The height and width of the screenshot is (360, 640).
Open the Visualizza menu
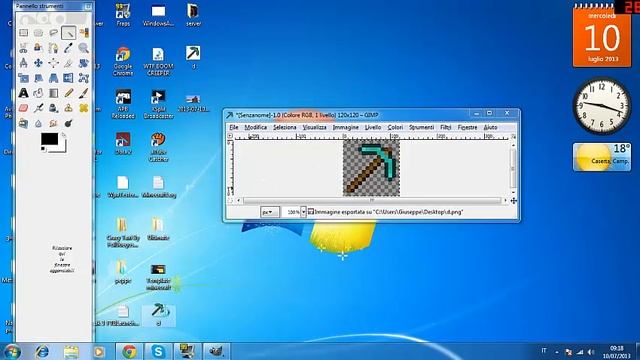coord(314,127)
